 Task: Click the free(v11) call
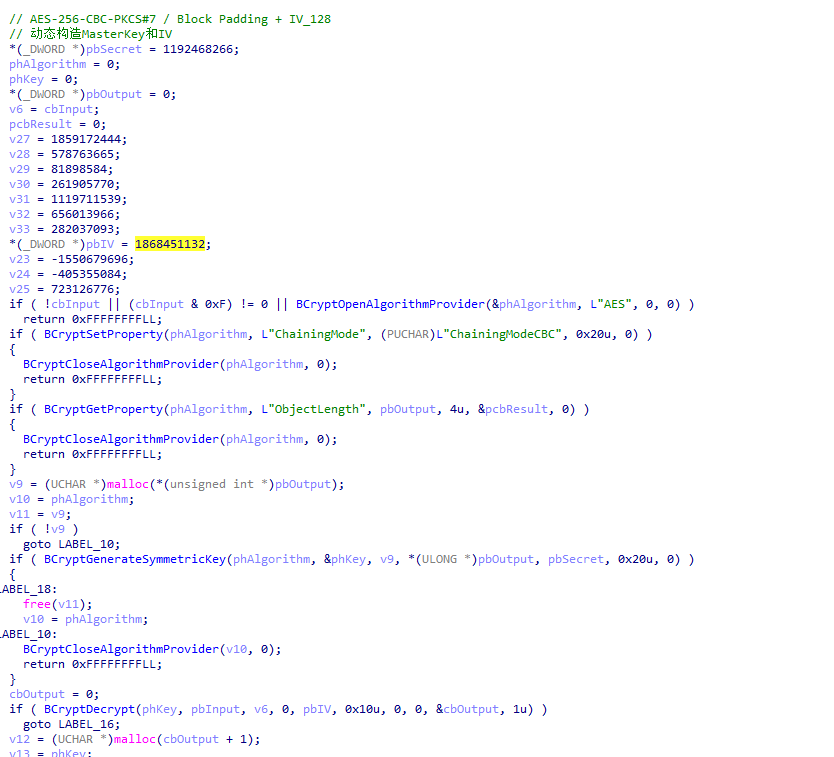pos(57,604)
